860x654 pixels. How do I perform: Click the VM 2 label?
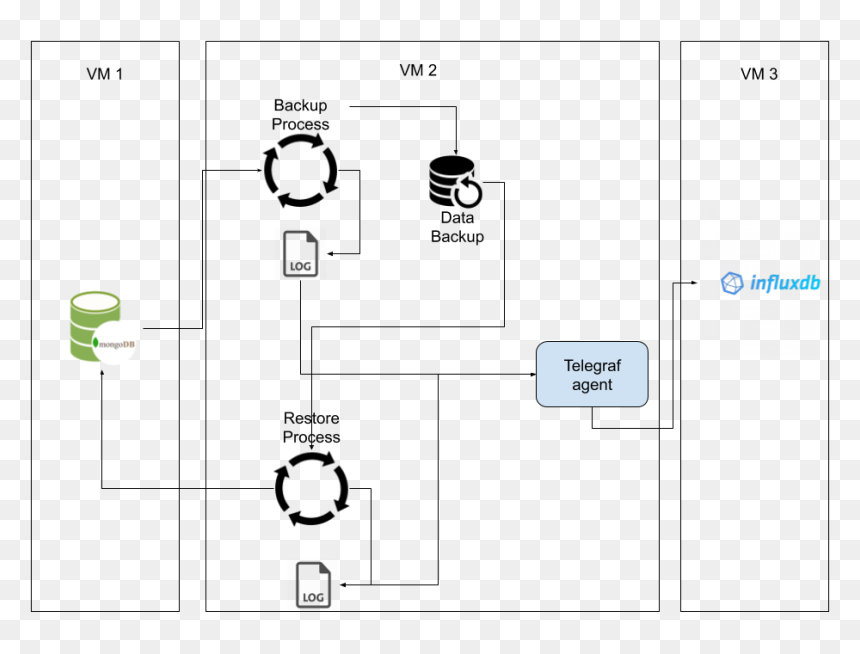[x=418, y=70]
